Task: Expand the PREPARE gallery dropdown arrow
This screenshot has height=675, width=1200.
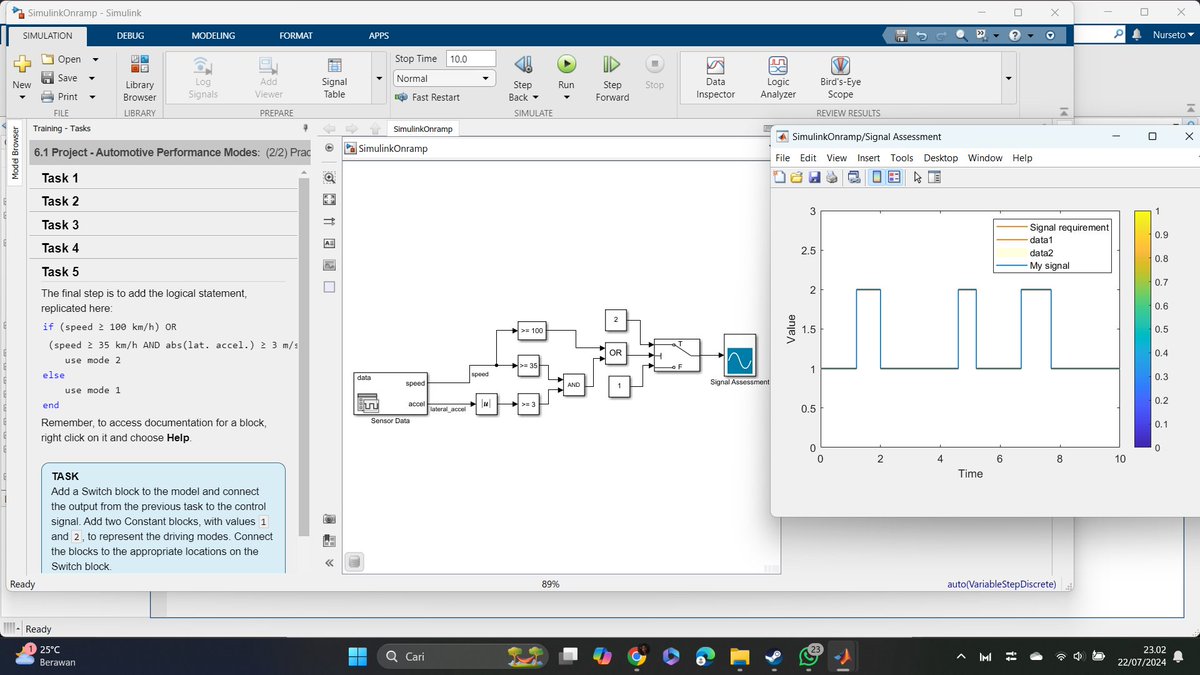Action: 378,78
